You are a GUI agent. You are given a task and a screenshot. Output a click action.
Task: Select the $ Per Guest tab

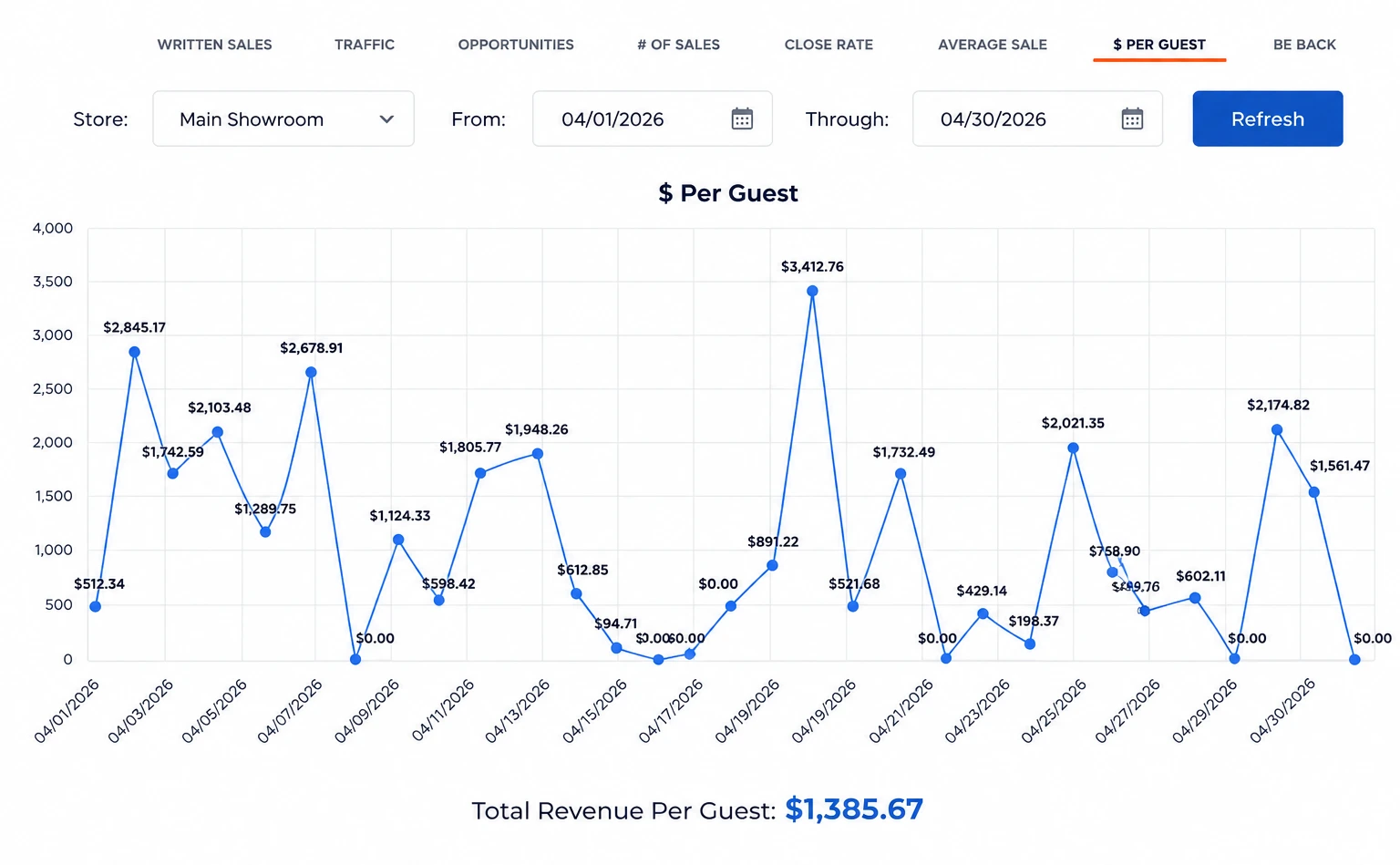point(1159,45)
